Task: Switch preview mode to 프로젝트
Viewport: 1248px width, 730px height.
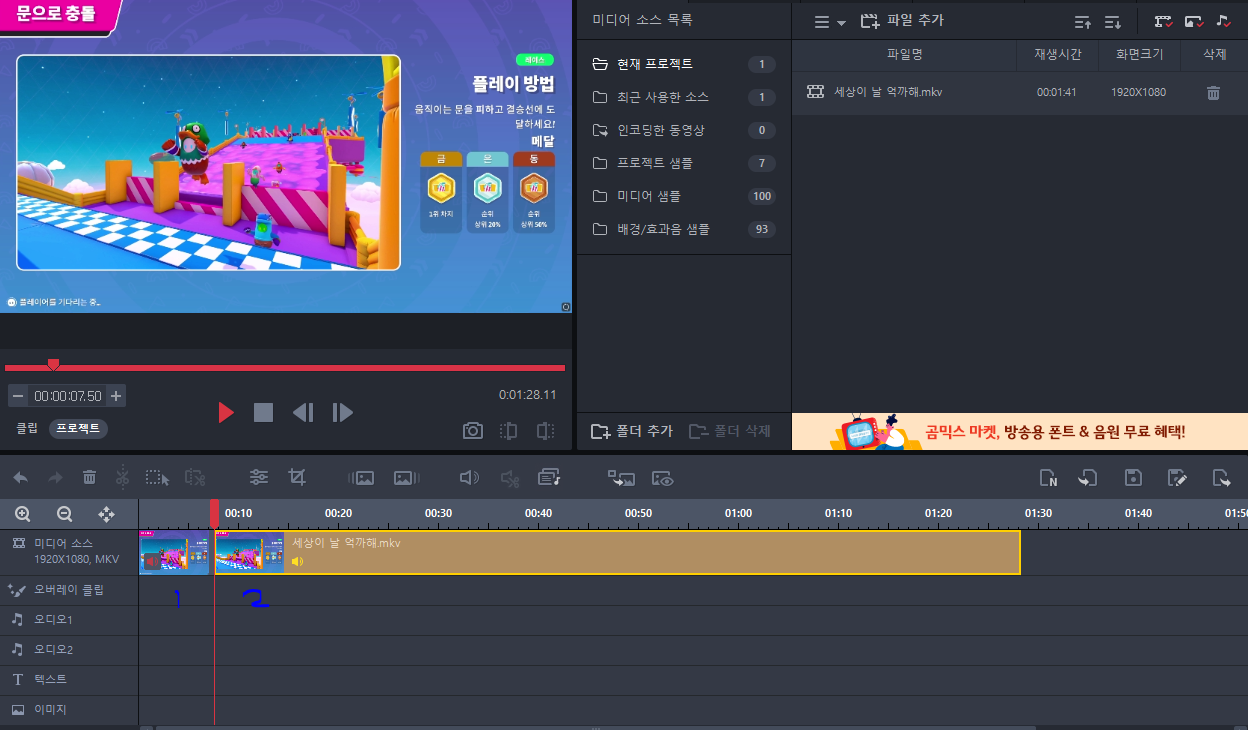Action: point(78,428)
